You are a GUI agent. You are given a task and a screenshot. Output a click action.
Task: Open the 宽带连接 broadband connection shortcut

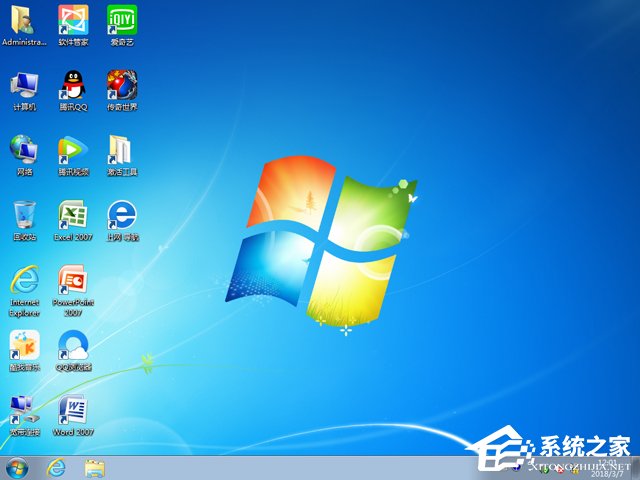24,410
